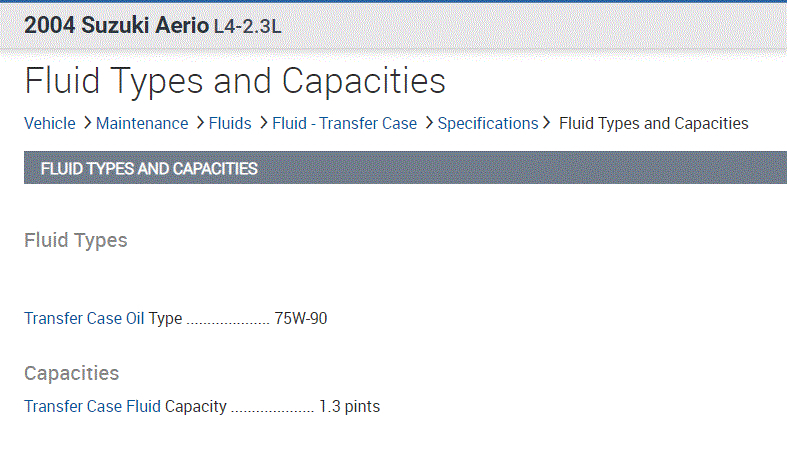Click the chevron before Specifications breadcrumb
This screenshot has height=466, width=787.
tap(428, 123)
